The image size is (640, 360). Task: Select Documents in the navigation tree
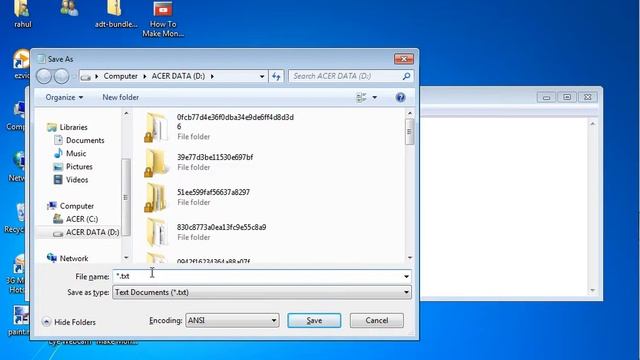(85, 140)
